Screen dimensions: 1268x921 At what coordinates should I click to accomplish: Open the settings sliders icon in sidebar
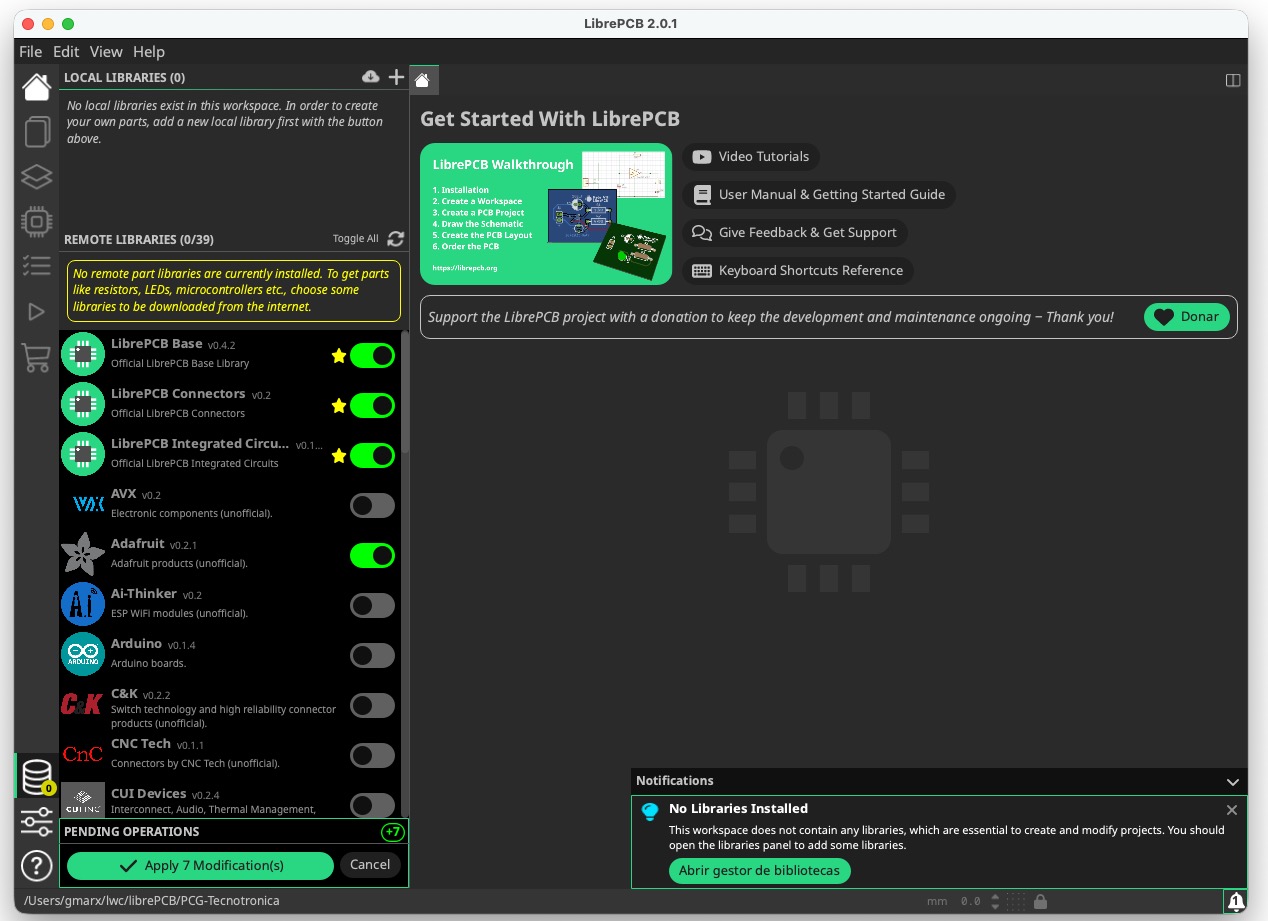point(36,823)
